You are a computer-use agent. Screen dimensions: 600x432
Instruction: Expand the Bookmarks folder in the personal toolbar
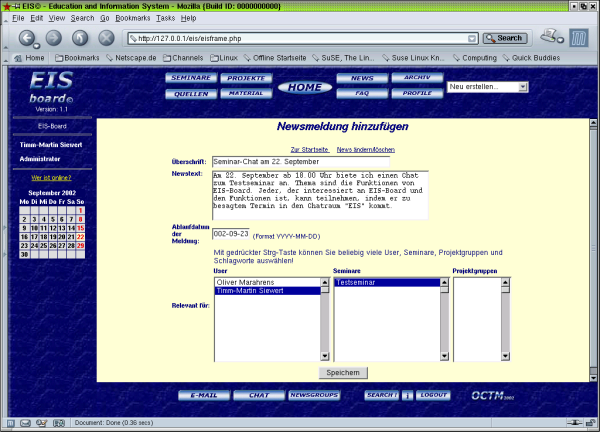76,58
